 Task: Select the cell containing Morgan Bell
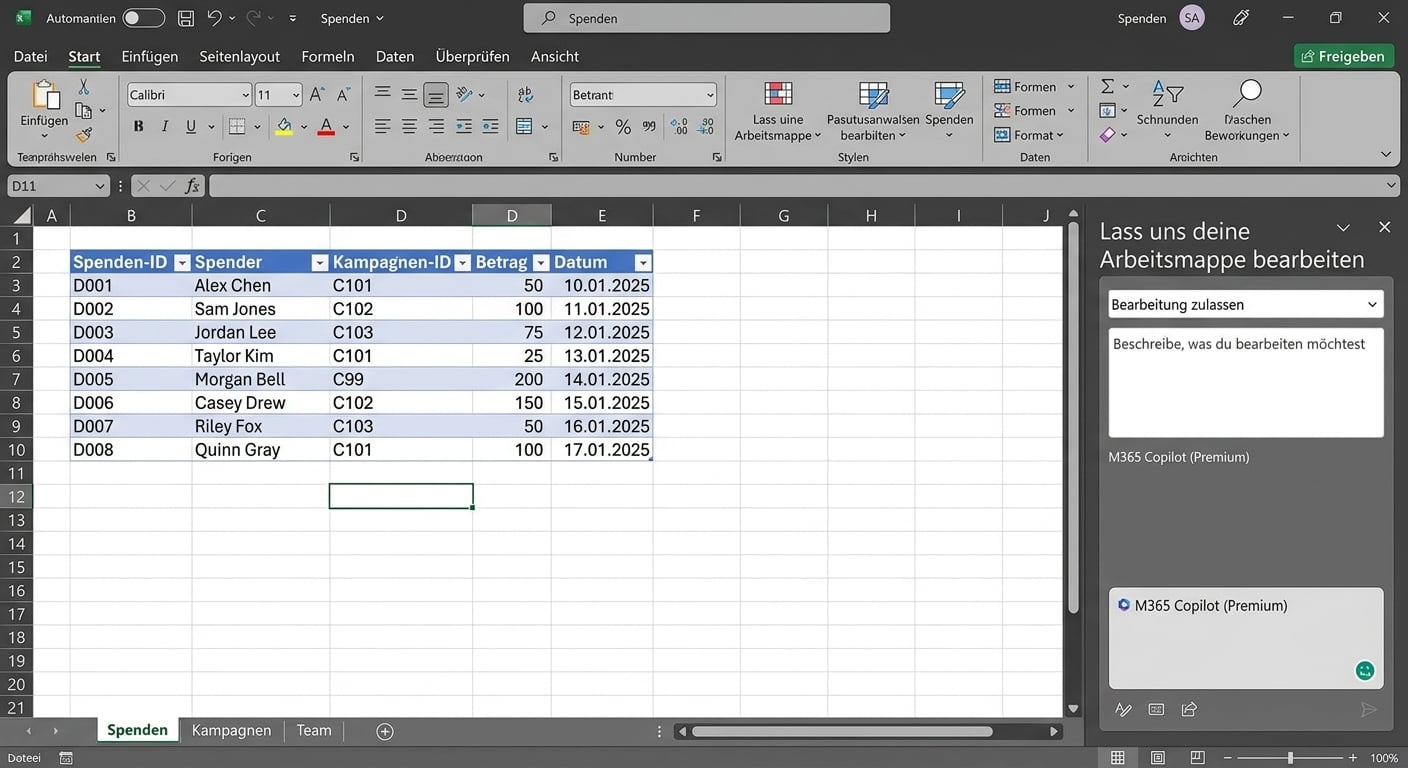point(260,379)
